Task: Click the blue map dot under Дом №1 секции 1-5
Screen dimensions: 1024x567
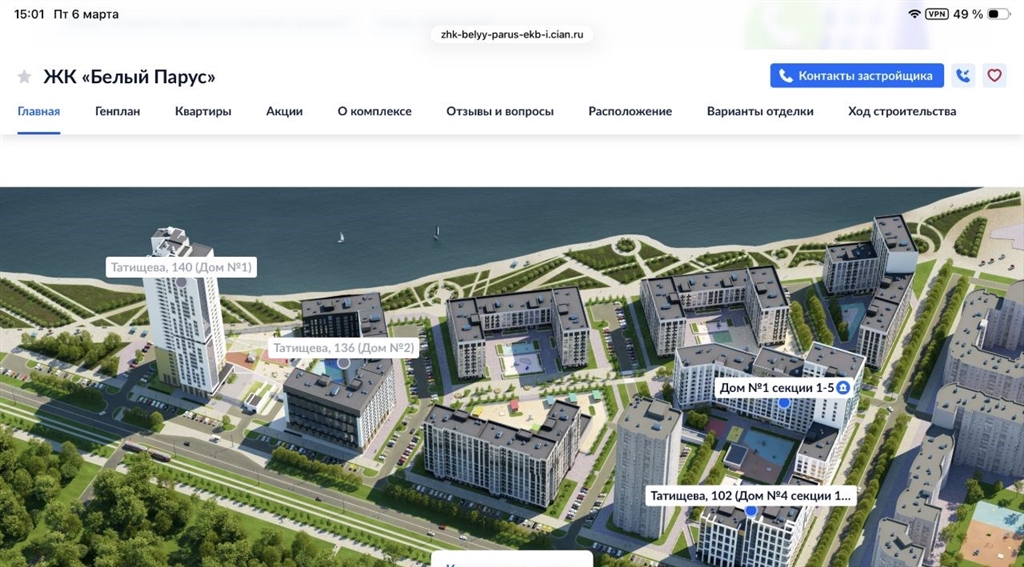Action: (x=784, y=402)
